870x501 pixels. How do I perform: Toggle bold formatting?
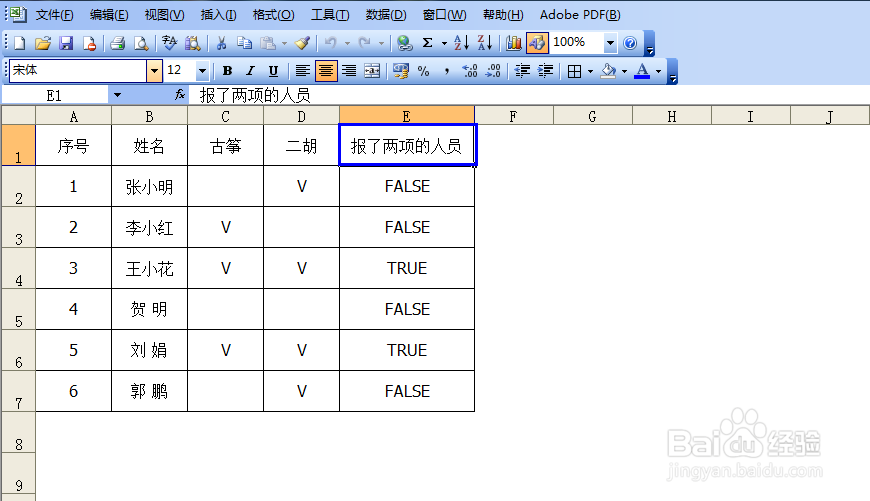pos(227,71)
